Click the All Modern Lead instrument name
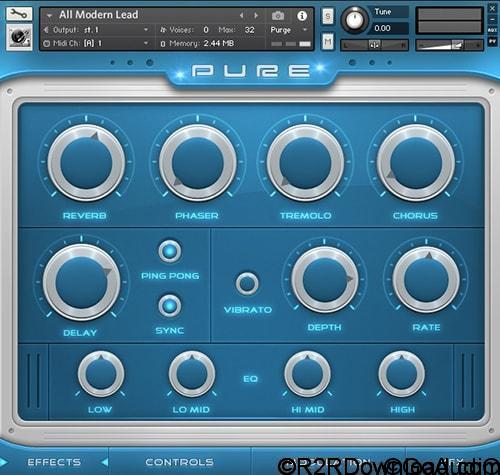 99,15
